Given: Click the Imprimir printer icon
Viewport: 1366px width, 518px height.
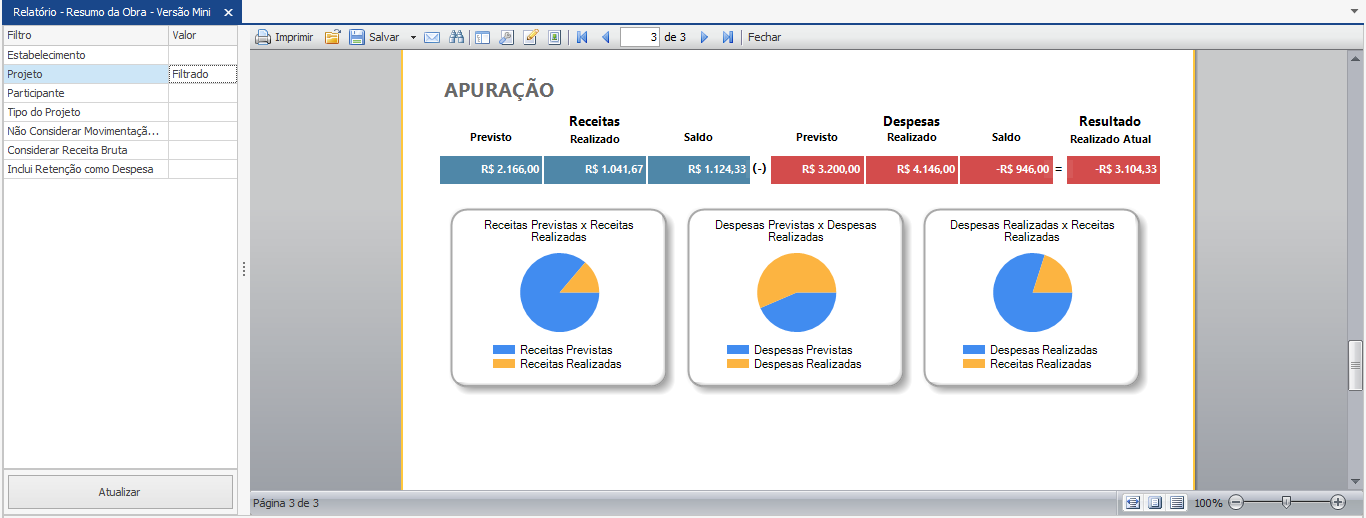Looking at the screenshot, I should coord(263,37).
